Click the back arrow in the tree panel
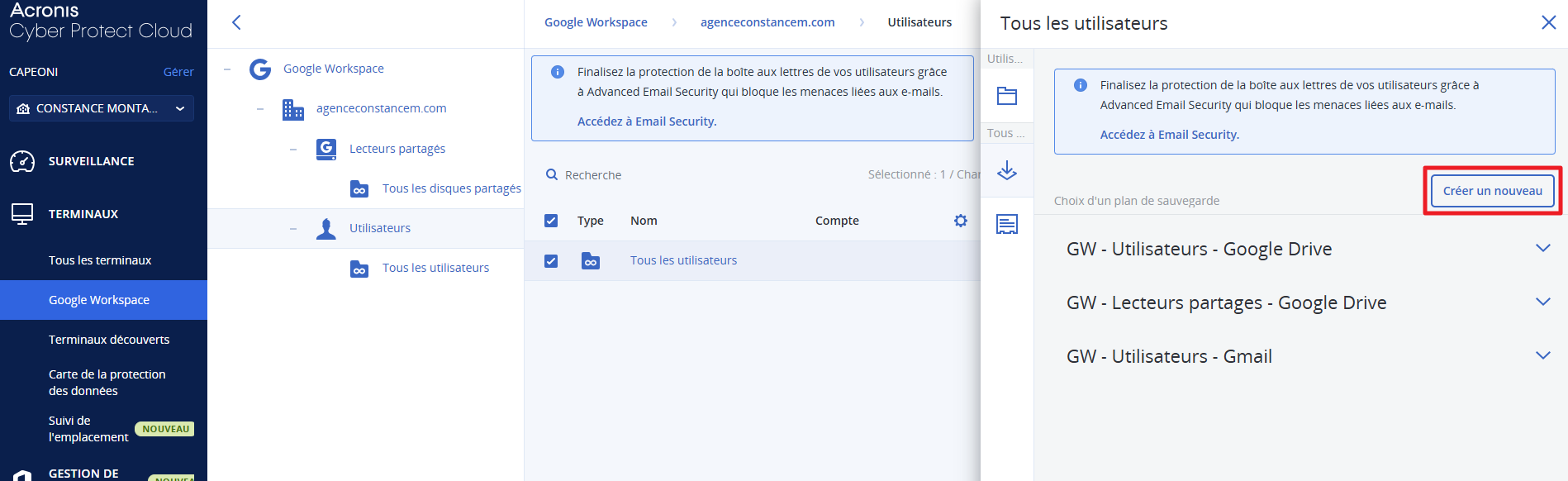 click(236, 22)
